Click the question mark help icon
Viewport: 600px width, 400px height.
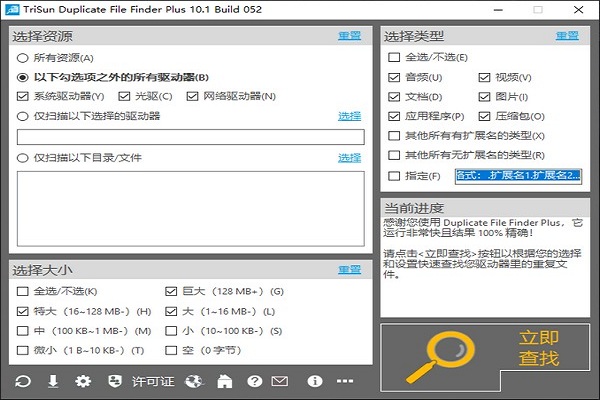(255, 381)
